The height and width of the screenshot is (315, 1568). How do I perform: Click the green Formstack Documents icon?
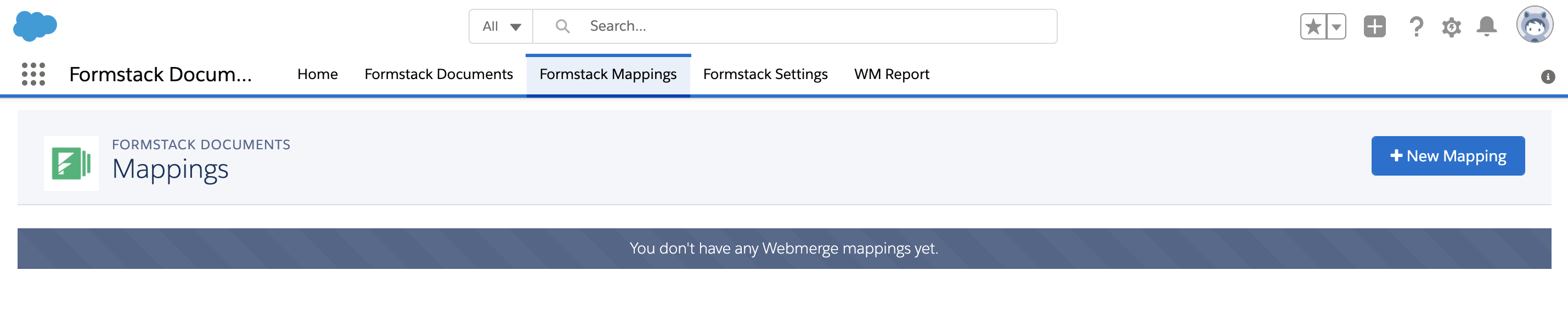pyautogui.click(x=71, y=164)
